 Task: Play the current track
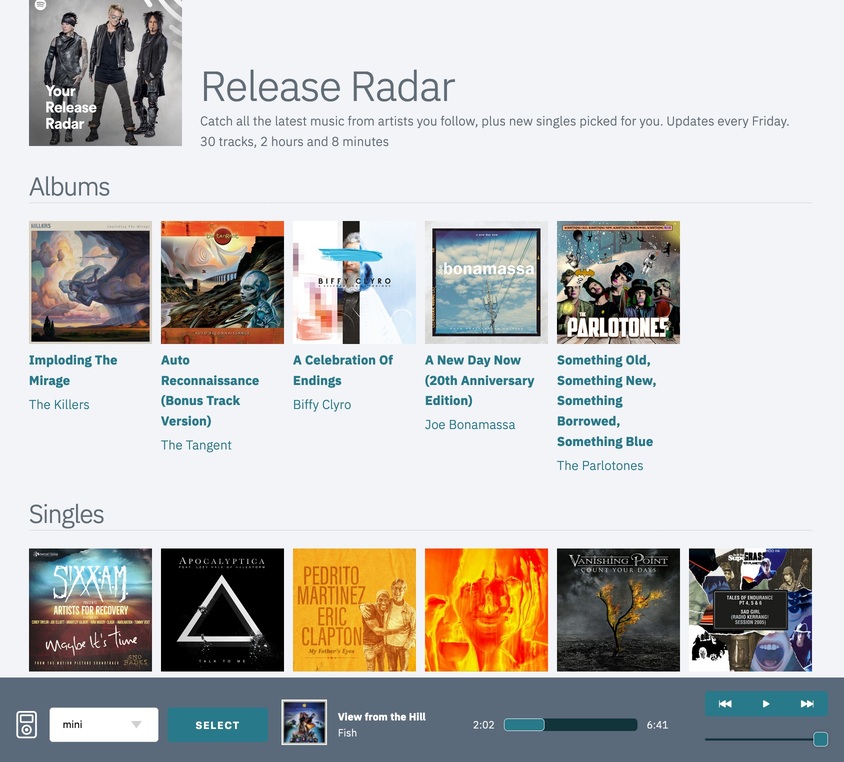pos(766,704)
